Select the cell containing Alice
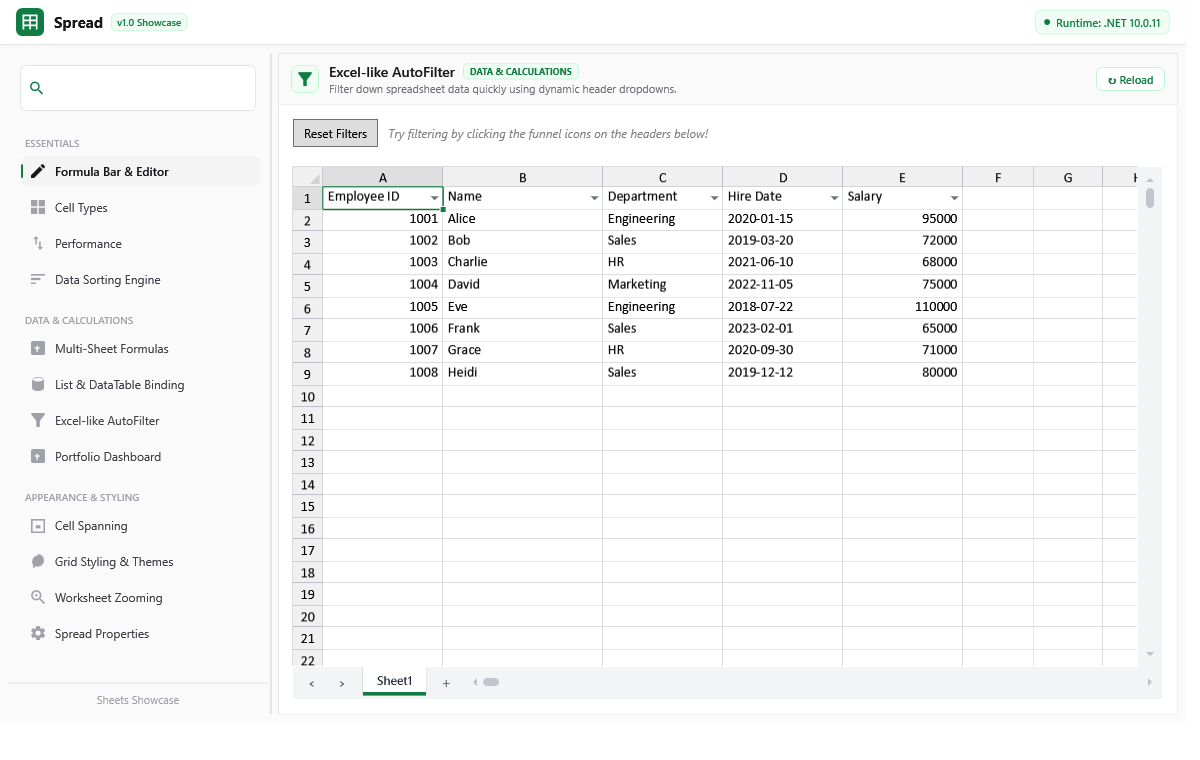 tap(523, 219)
